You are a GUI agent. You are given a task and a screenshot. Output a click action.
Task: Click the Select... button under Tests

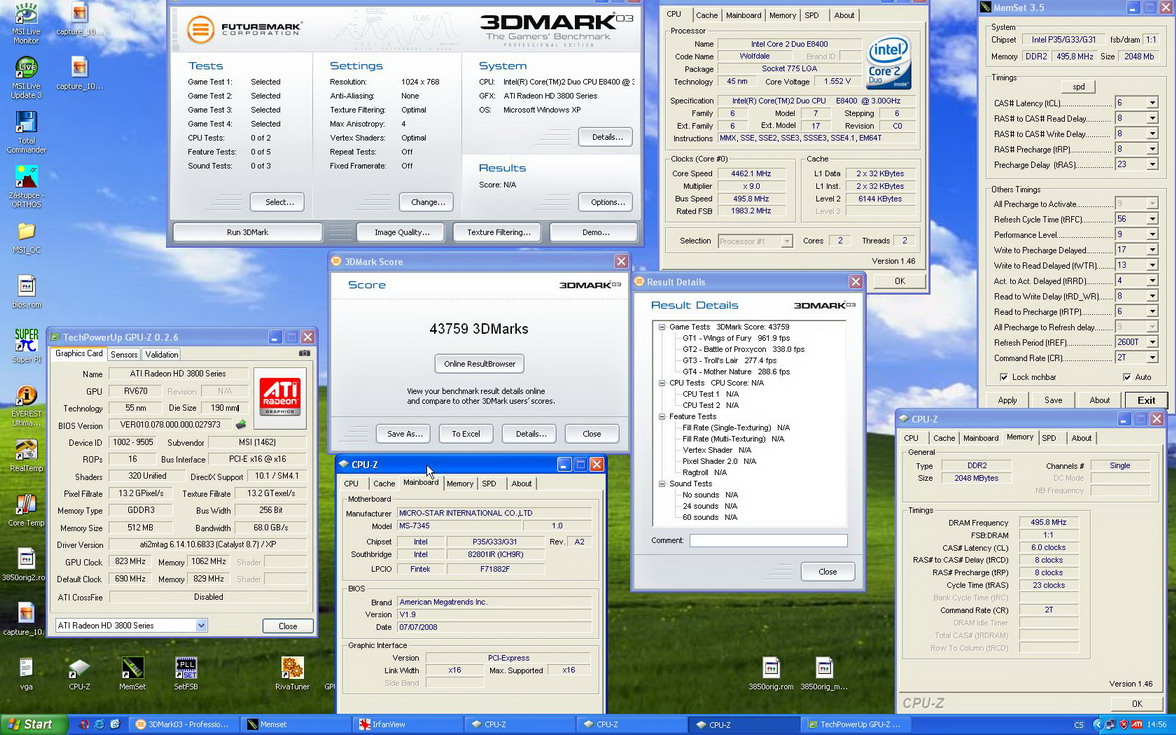[278, 202]
